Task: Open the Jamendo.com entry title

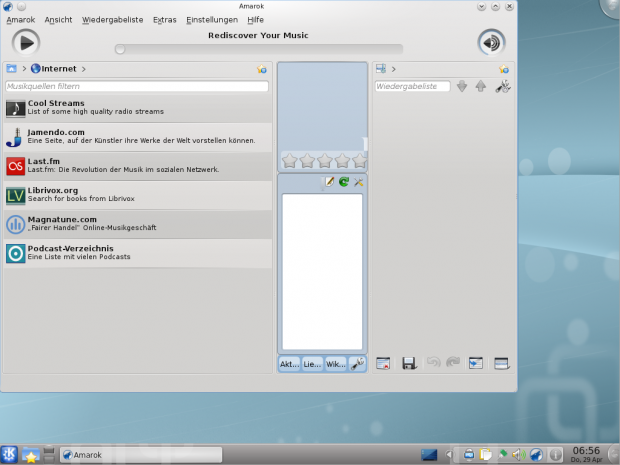Action: coord(56,132)
